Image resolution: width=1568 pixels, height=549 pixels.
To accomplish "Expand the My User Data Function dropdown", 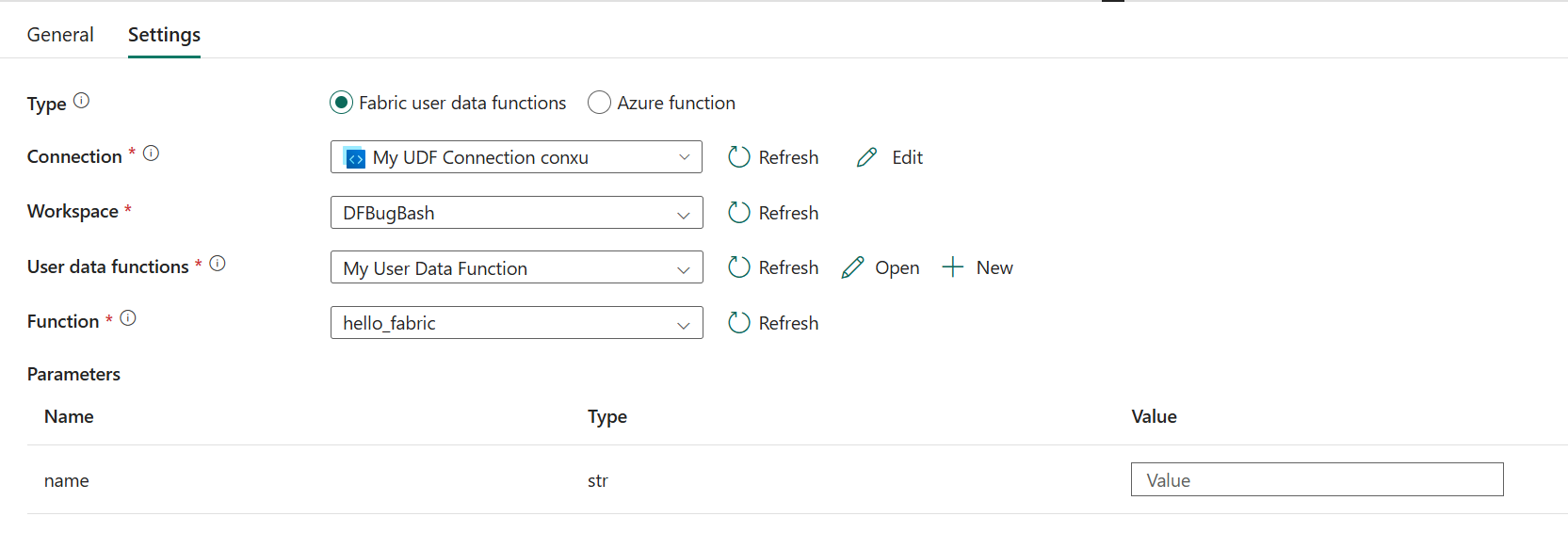I will [x=516, y=267].
